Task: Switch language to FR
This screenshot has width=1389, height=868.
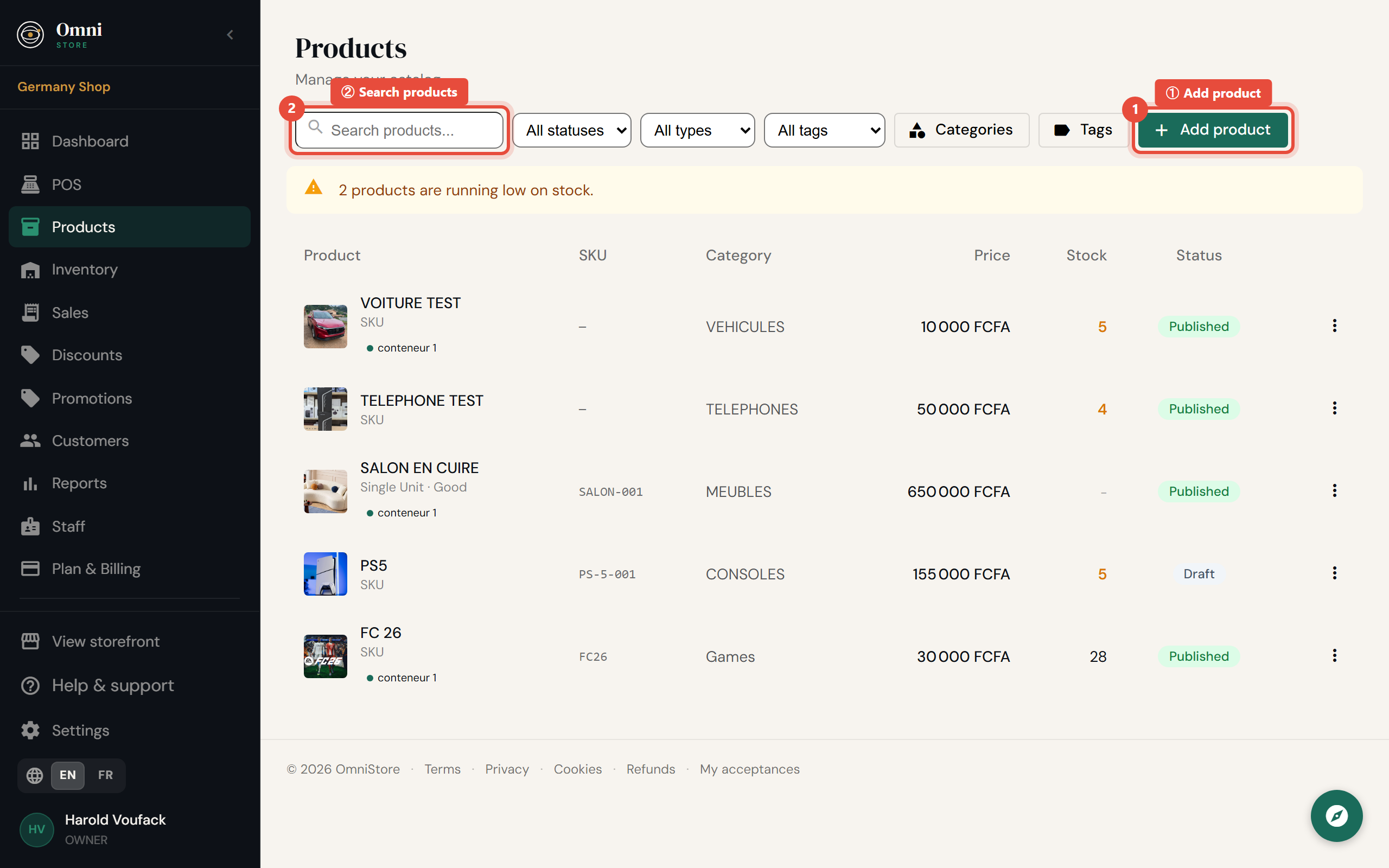Action: coord(106,776)
